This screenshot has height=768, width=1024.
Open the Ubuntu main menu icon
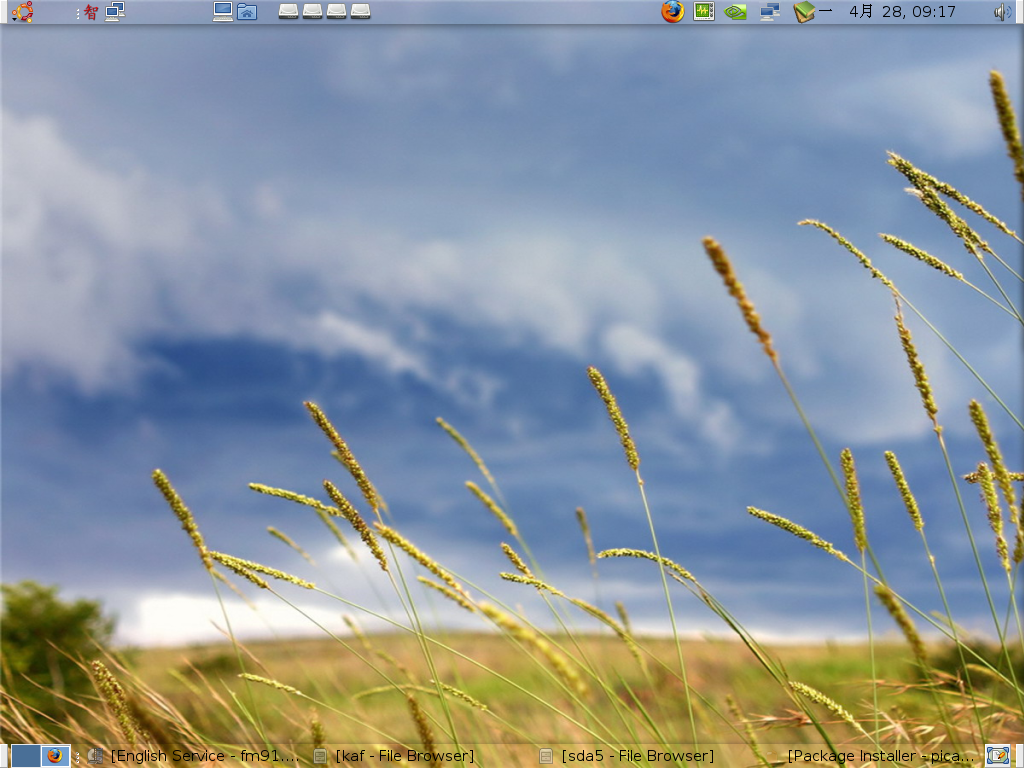(x=22, y=12)
